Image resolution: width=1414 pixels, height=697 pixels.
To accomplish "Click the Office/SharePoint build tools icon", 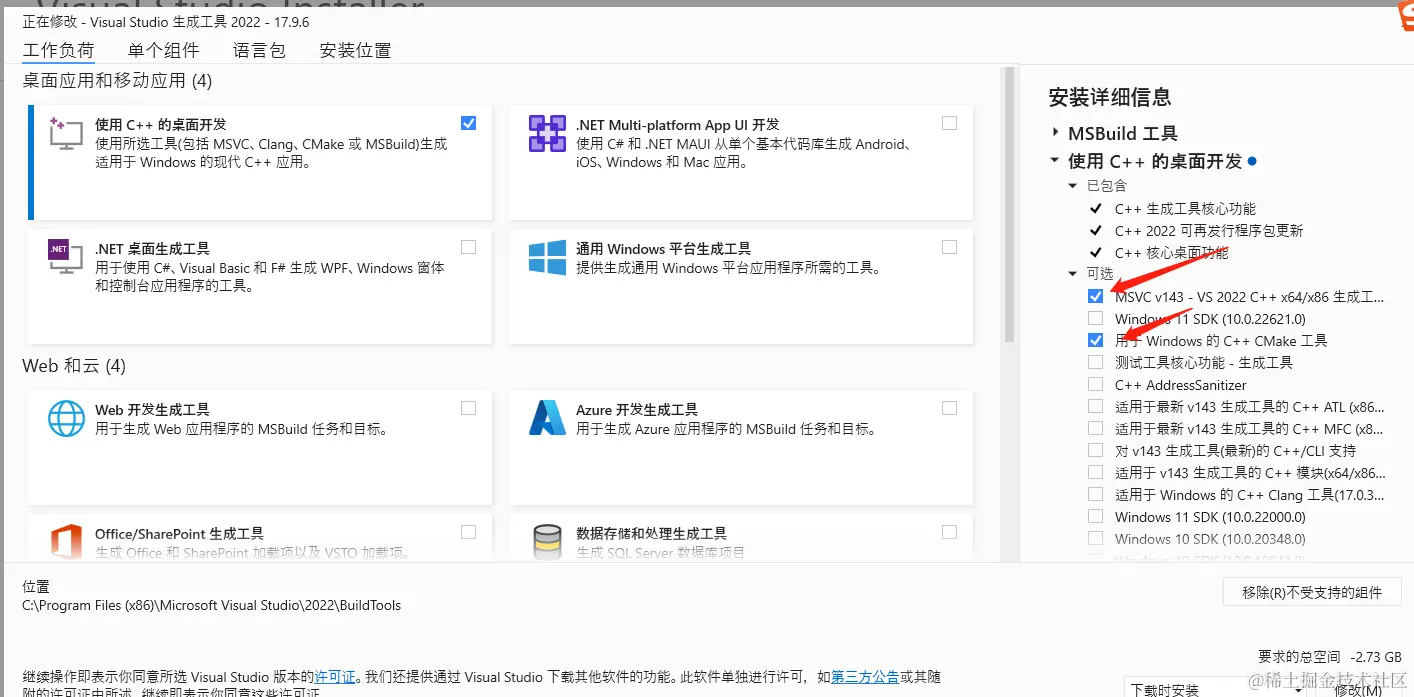I will pos(66,541).
